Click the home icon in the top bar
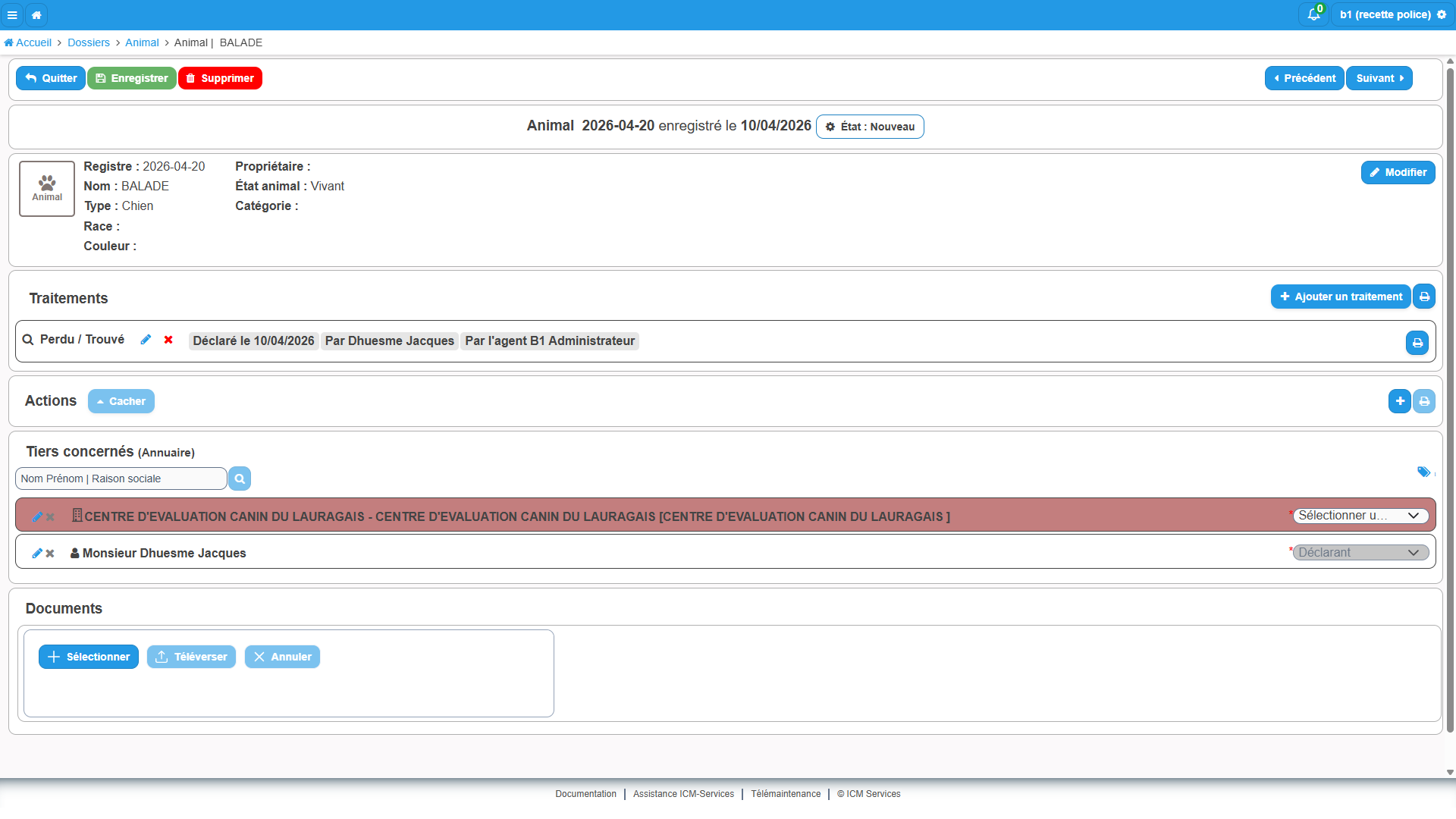Screen dimensions: 1456x819 (x=36, y=14)
